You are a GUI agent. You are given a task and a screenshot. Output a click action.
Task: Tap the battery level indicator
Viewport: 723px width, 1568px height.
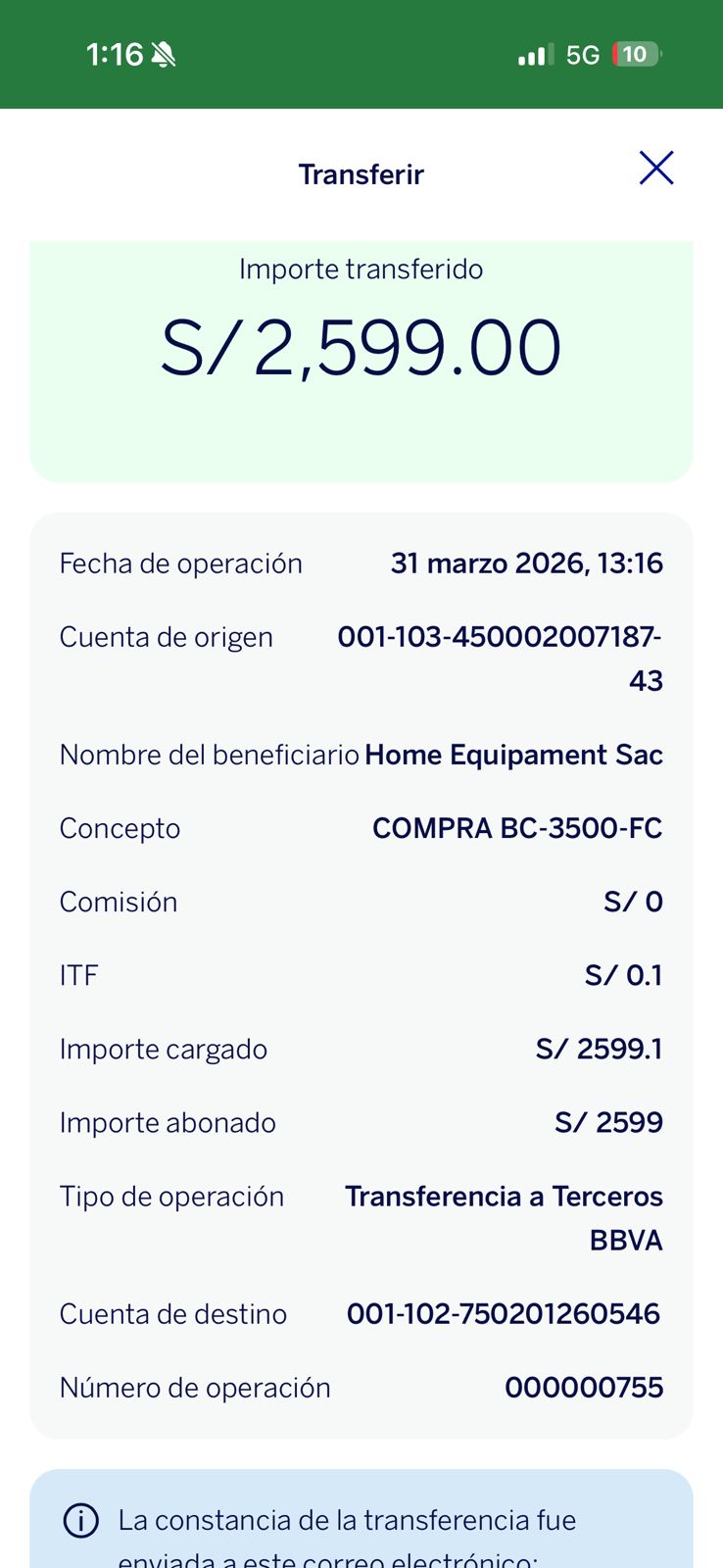[636, 55]
